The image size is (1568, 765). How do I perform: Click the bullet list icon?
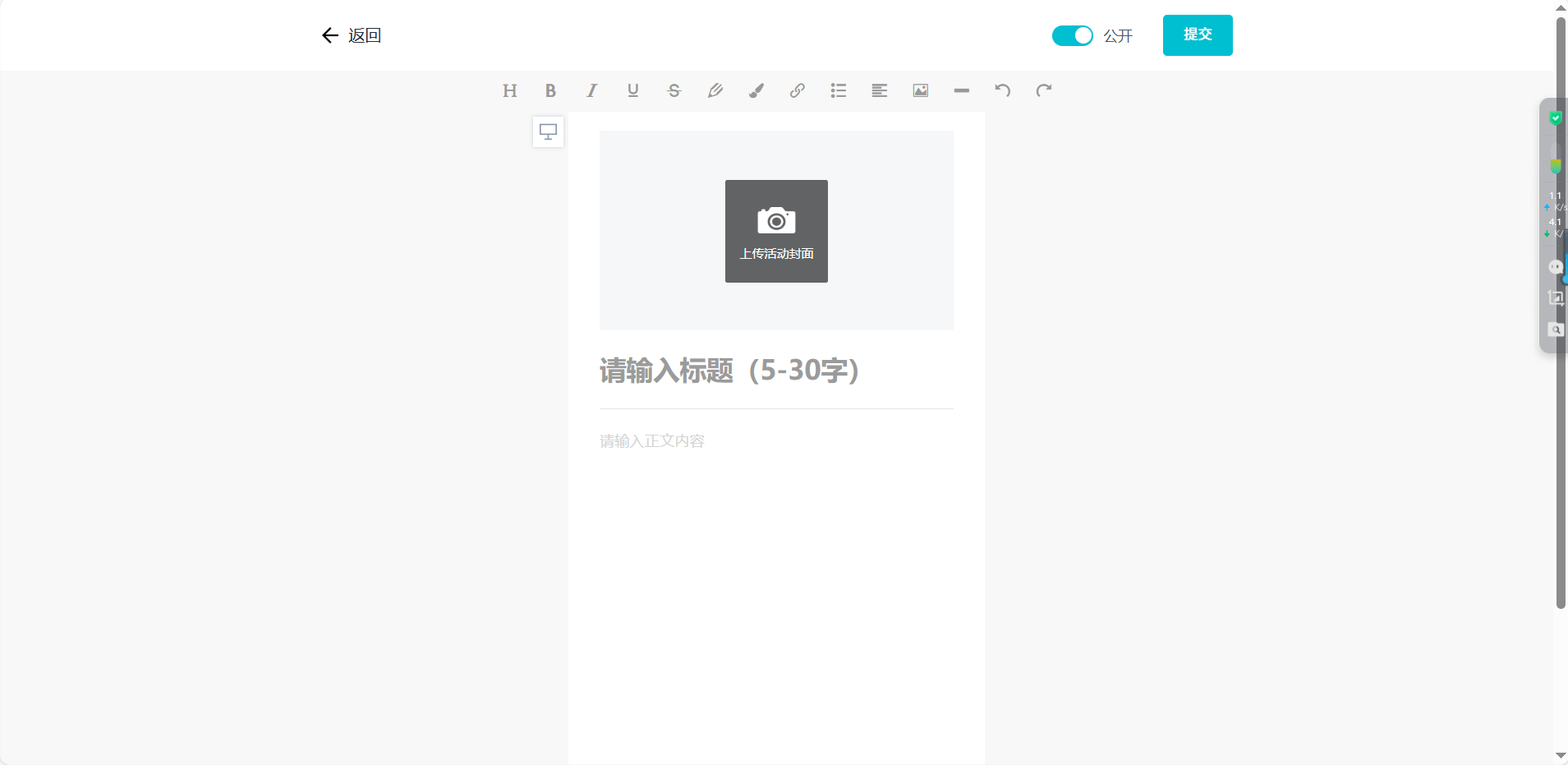point(839,90)
